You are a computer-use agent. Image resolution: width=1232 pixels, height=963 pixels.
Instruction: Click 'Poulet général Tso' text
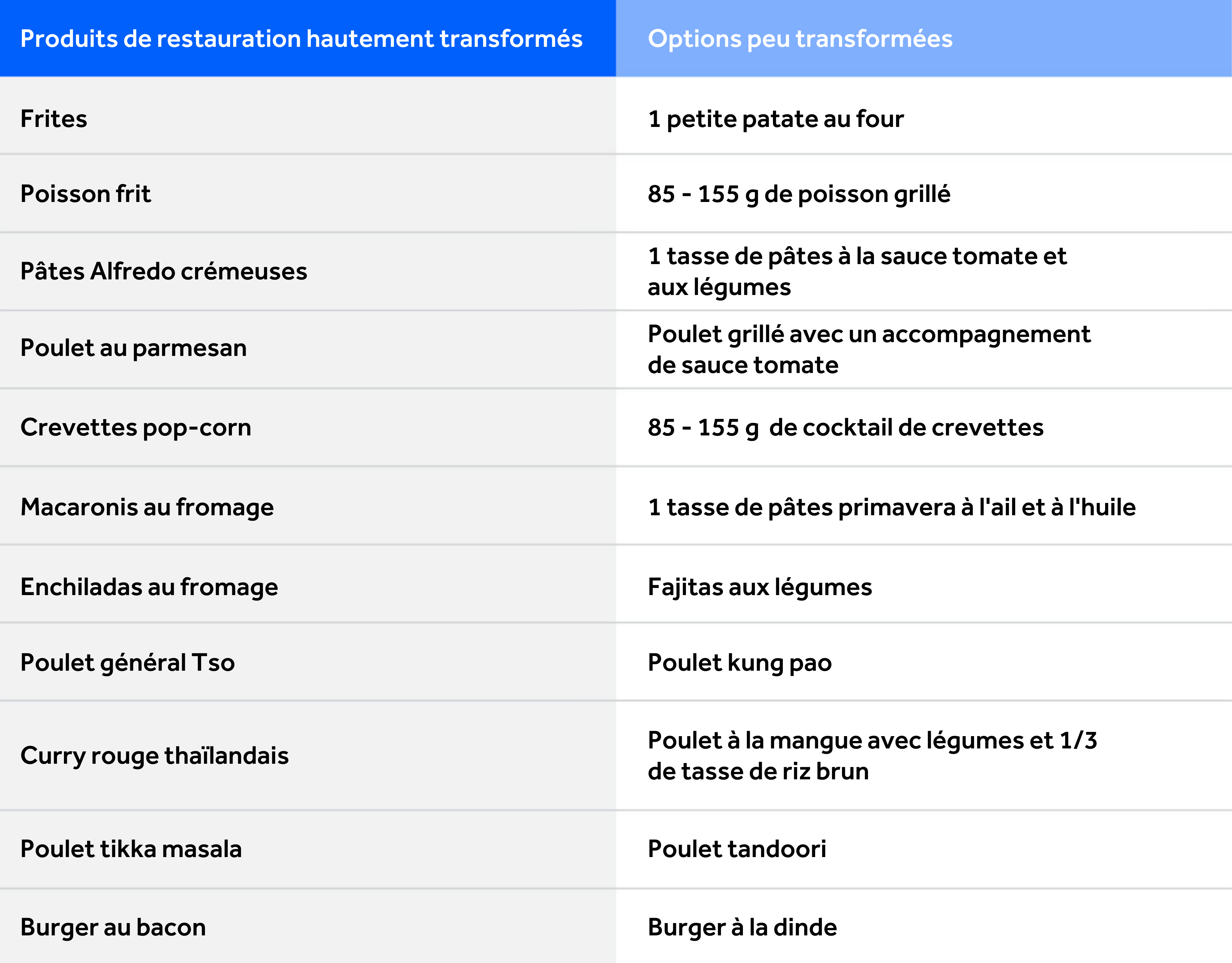[x=128, y=662]
